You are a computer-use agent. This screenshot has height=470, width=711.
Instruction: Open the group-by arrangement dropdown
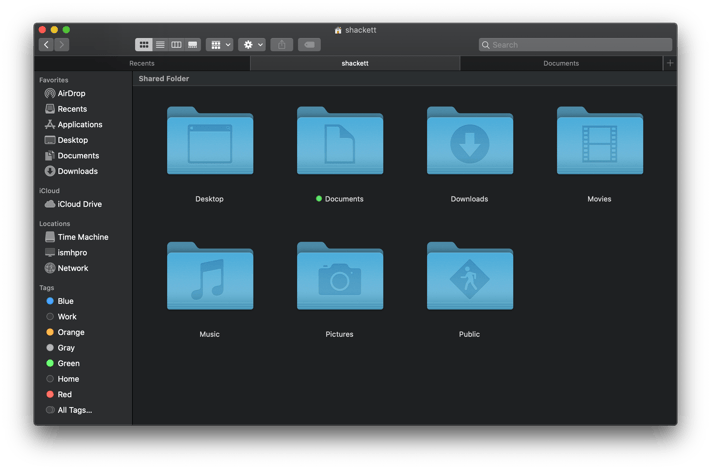point(220,44)
